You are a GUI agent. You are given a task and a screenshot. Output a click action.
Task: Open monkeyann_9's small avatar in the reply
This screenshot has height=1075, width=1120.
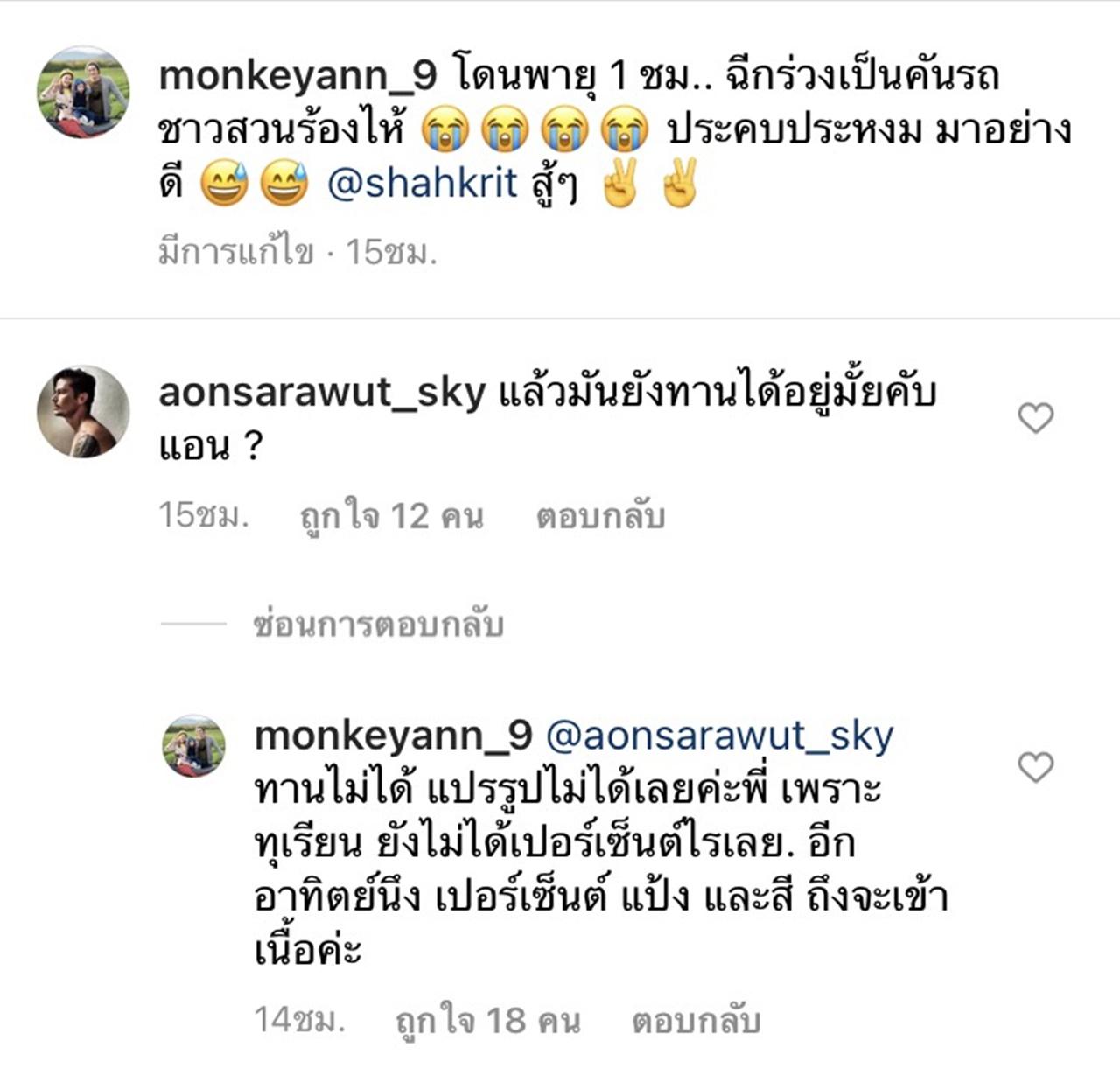click(194, 745)
